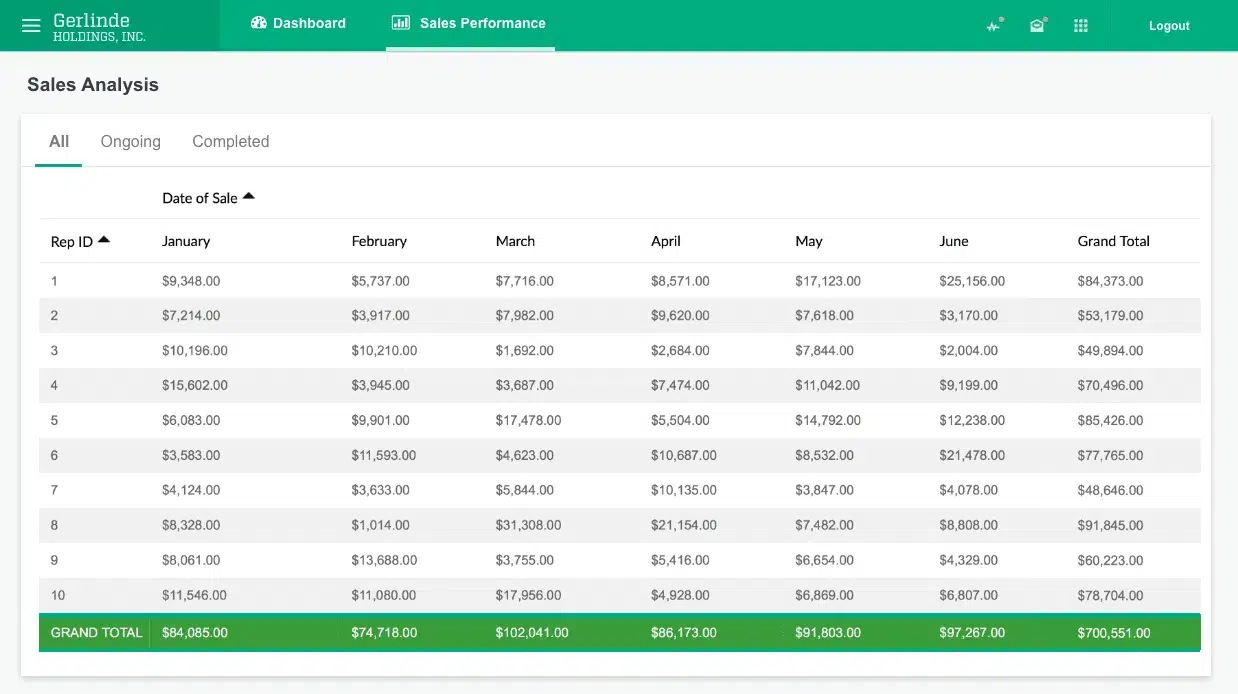The height and width of the screenshot is (694, 1238).
Task: Open the hamburger navigation menu
Action: 31,25
